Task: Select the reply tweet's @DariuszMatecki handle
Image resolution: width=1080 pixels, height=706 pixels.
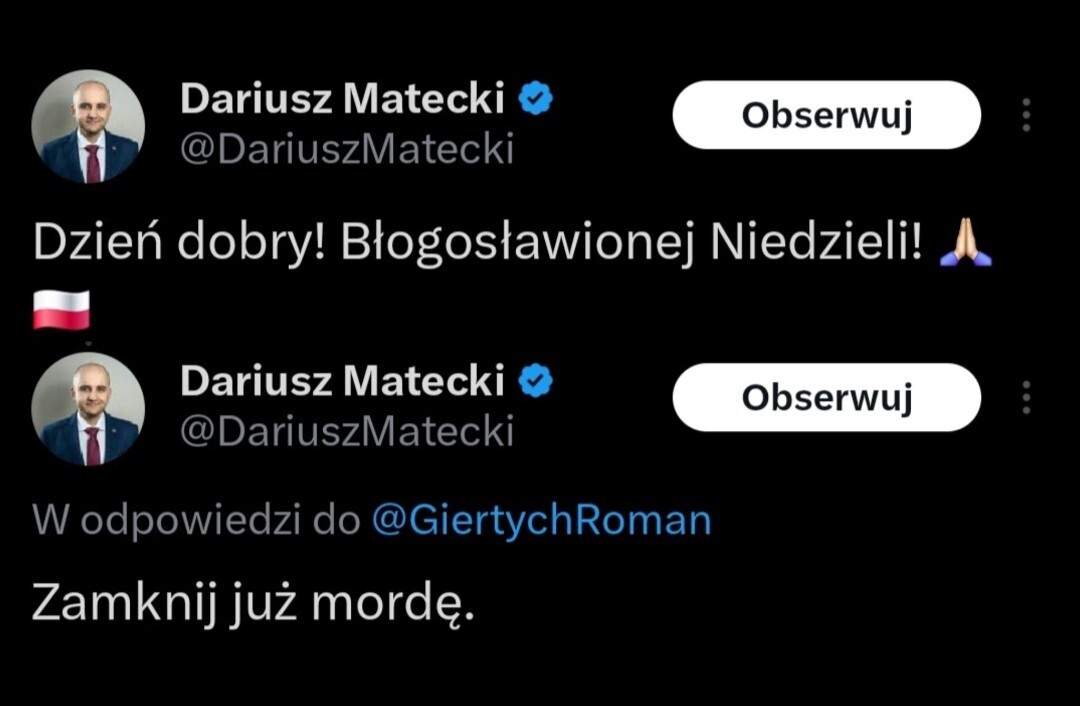Action: pos(346,431)
